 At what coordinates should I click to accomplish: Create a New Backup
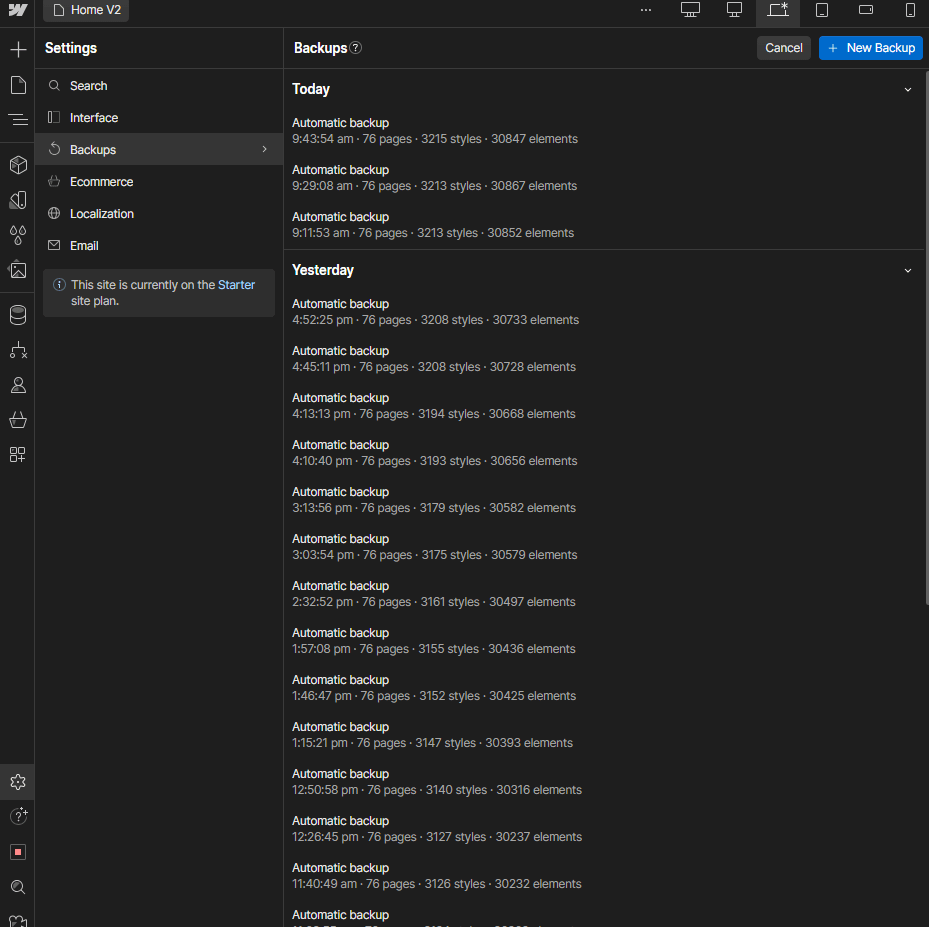pyautogui.click(x=870, y=47)
